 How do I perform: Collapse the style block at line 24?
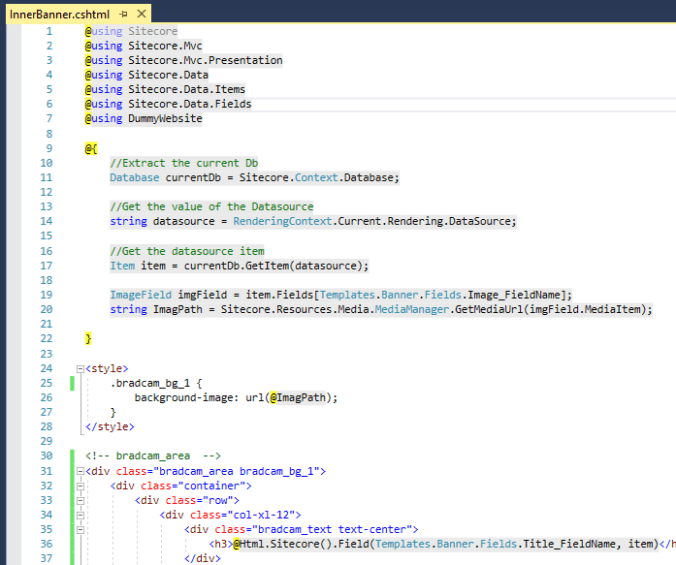click(x=80, y=368)
